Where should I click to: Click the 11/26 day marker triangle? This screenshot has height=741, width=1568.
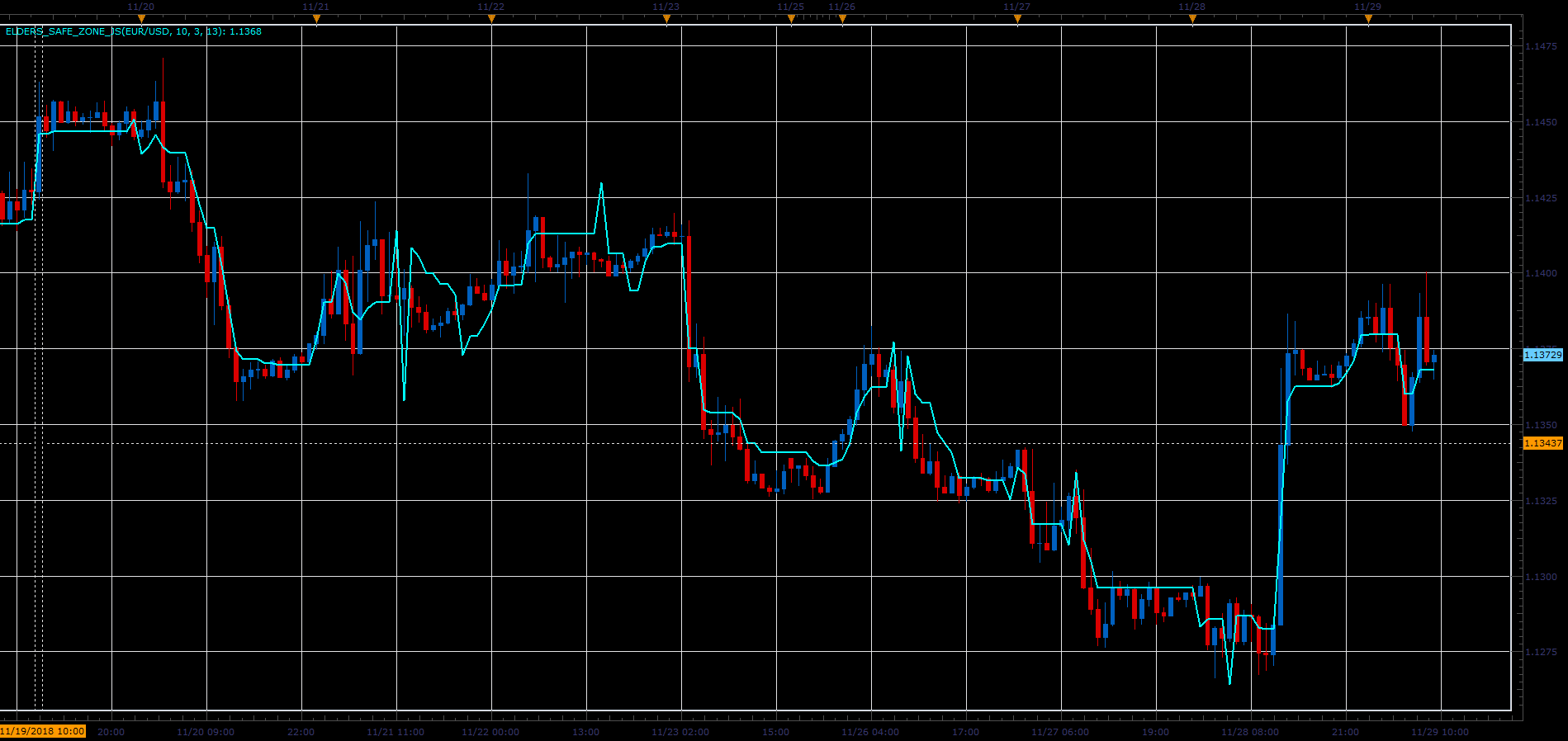coord(842,18)
